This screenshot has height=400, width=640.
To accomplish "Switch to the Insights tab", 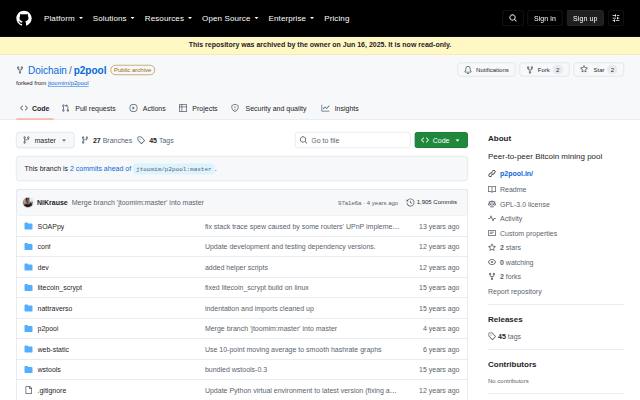I will pyautogui.click(x=340, y=109).
